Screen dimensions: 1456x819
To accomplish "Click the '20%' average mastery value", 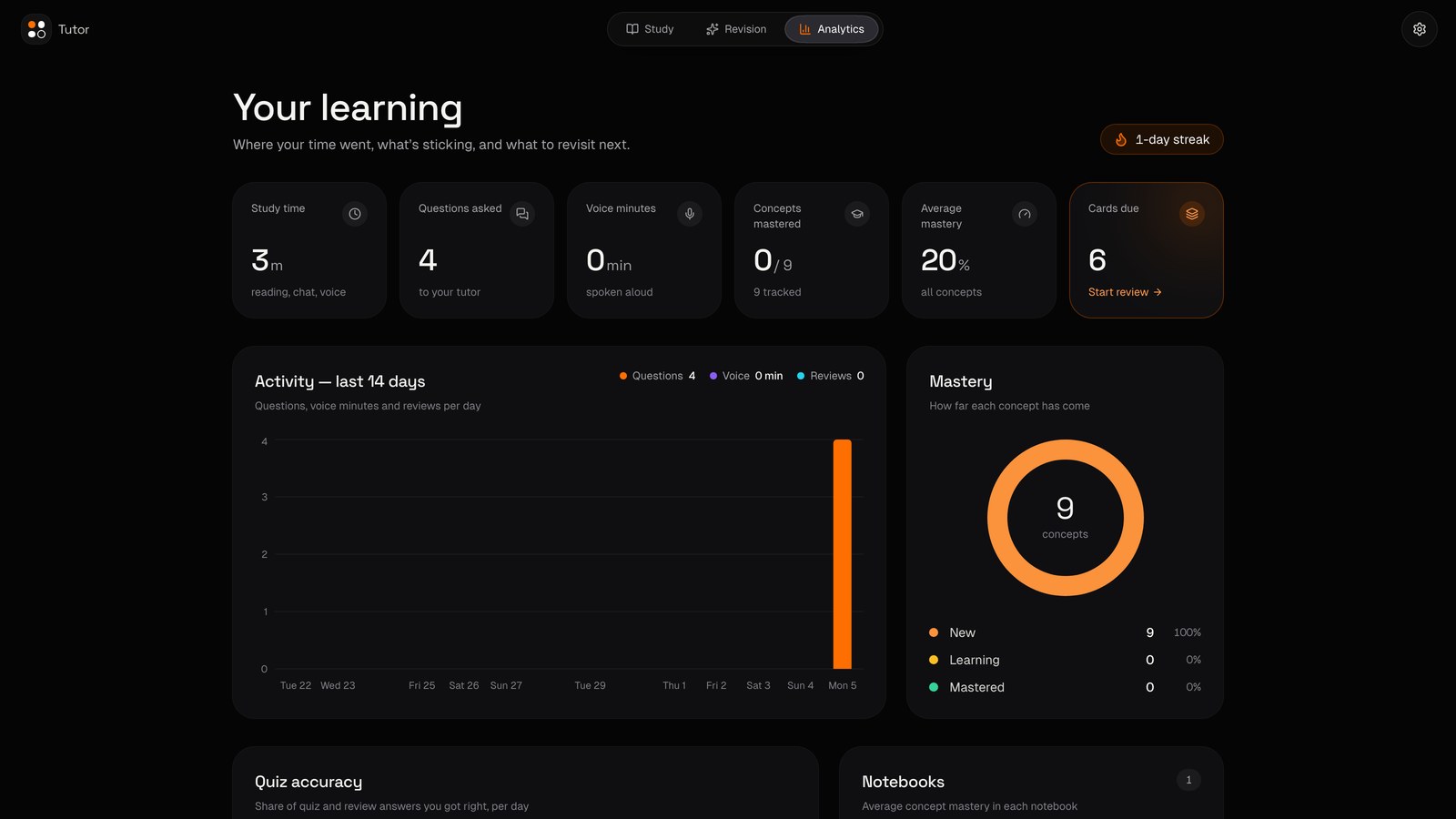I will (x=945, y=261).
